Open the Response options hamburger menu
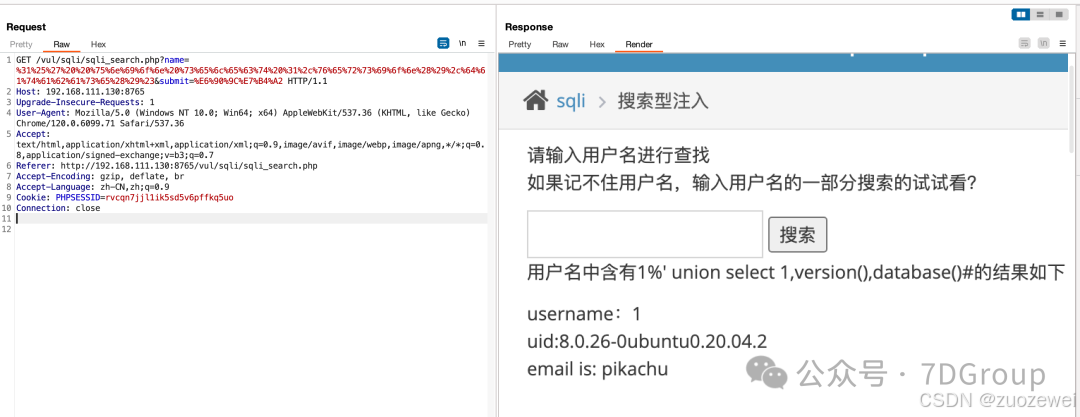This screenshot has height=417, width=1080. point(1063,43)
